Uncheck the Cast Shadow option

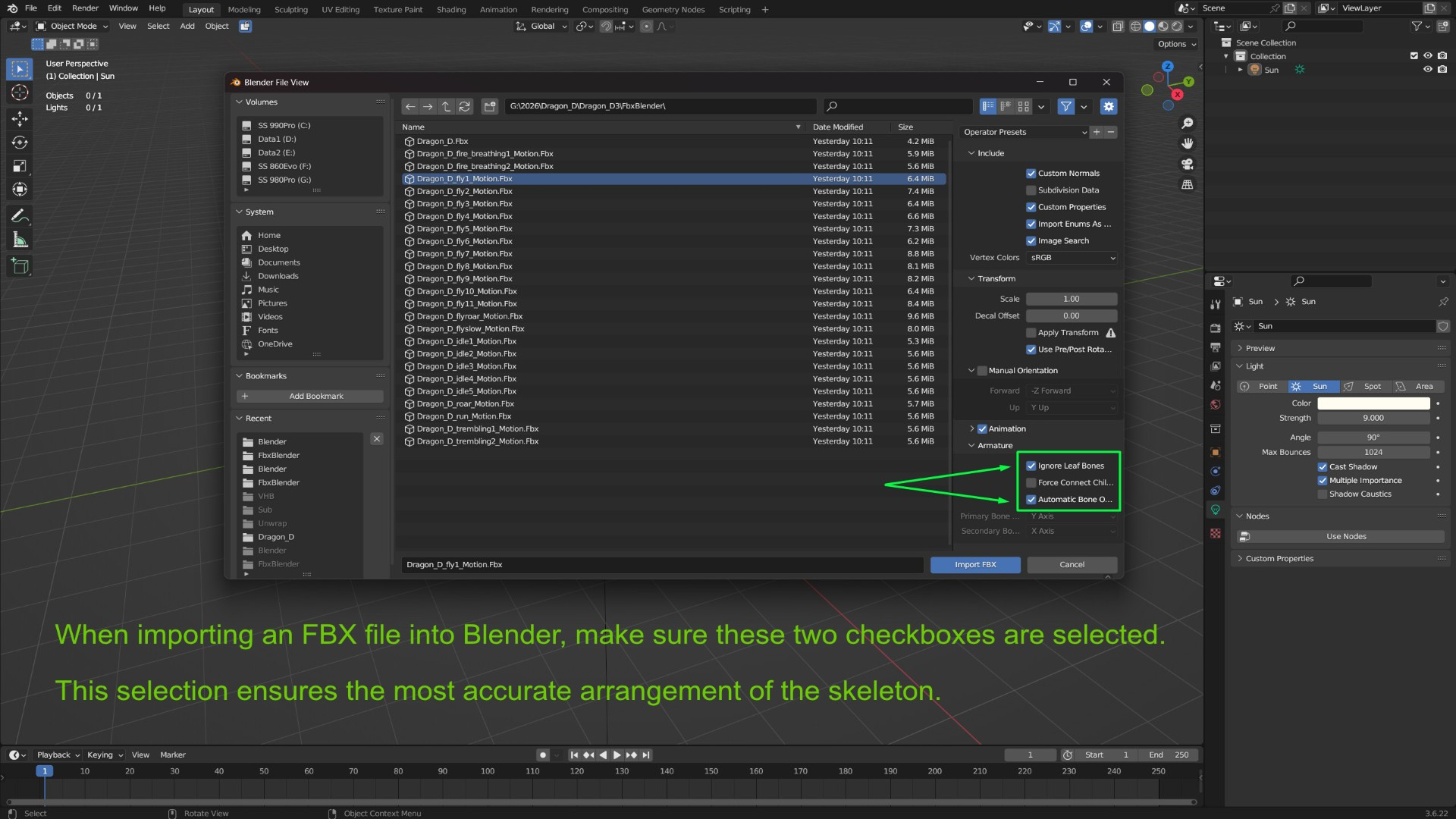point(1323,467)
